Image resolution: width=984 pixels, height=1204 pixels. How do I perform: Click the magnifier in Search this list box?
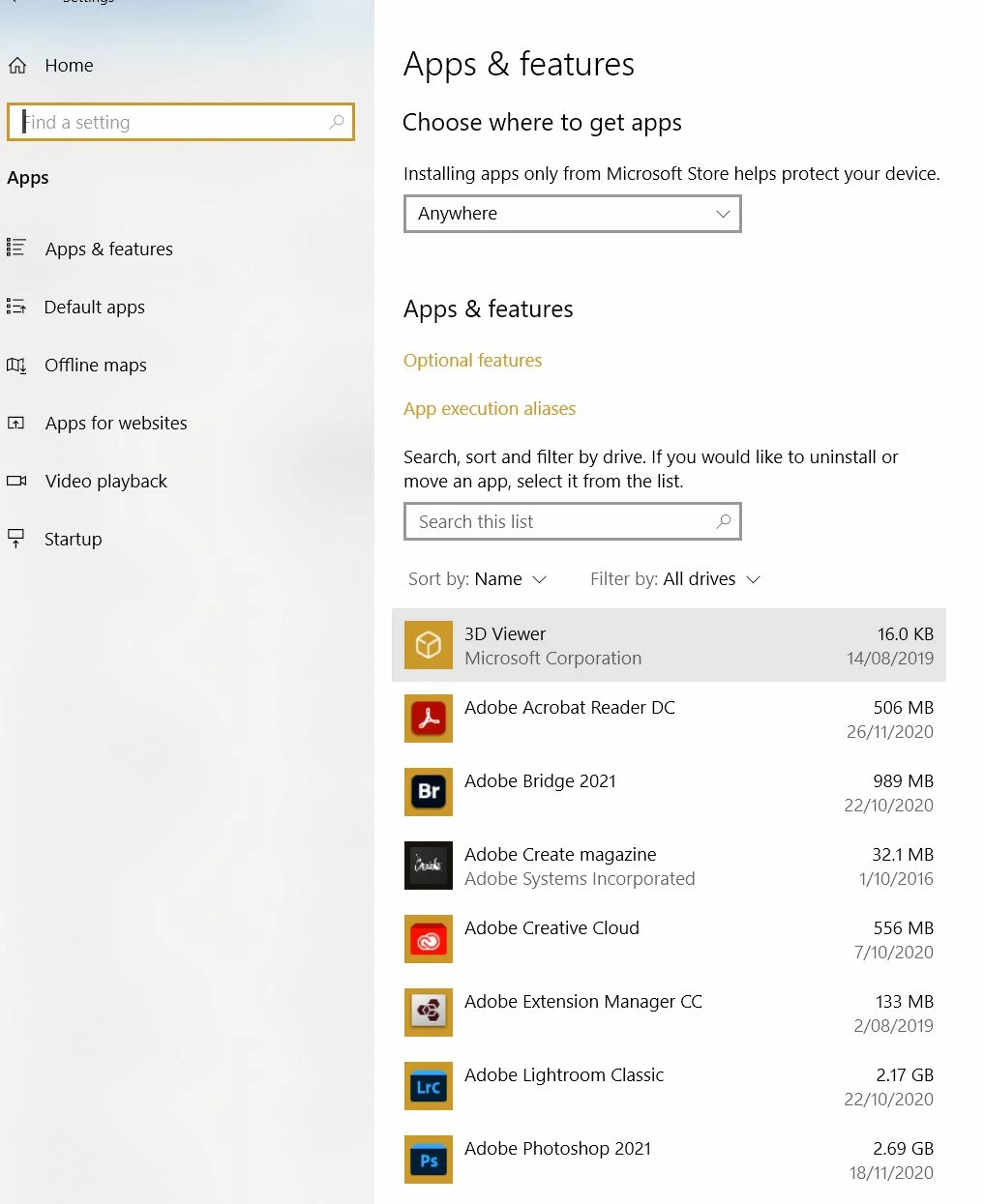tap(723, 521)
